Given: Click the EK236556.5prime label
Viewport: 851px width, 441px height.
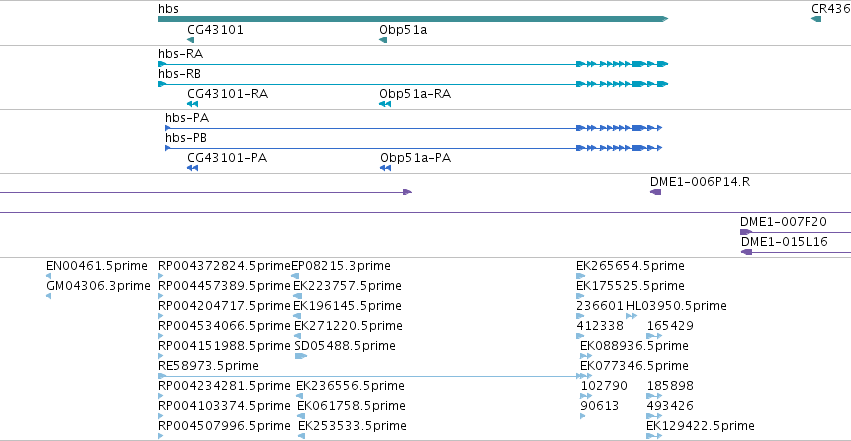Looking at the screenshot, I should [x=350, y=386].
